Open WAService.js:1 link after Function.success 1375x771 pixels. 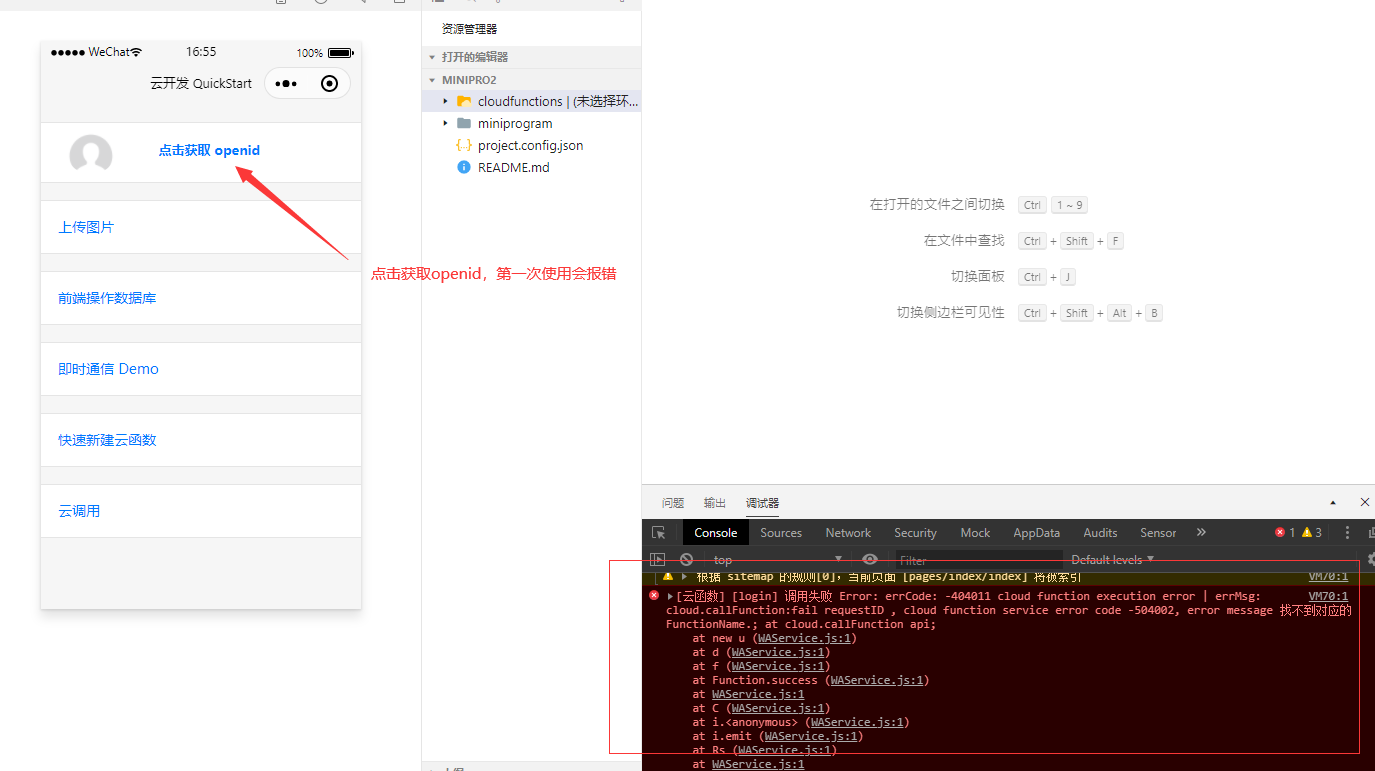[877, 680]
